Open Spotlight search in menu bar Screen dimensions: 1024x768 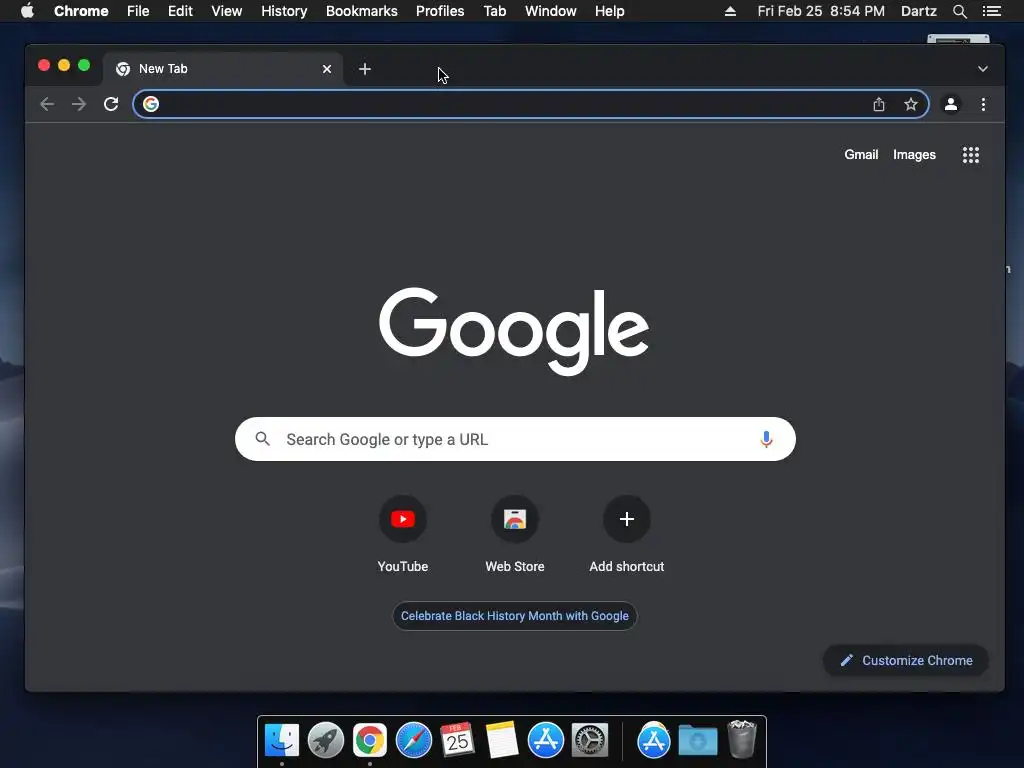pos(960,11)
